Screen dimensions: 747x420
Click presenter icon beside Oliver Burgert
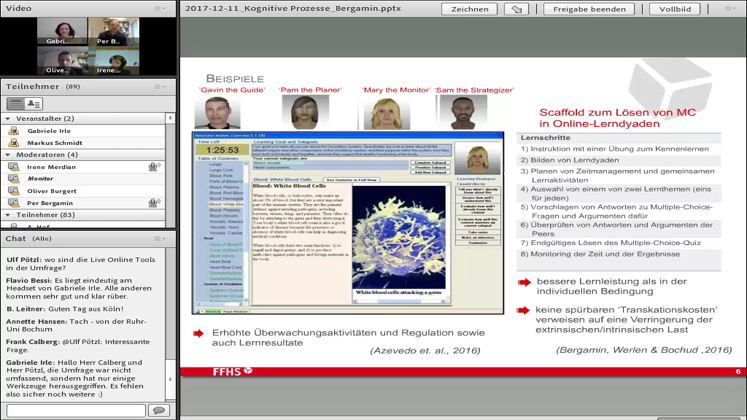14,191
